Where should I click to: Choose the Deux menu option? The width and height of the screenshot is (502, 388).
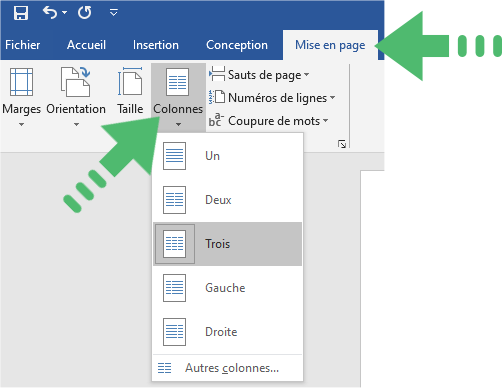click(228, 200)
